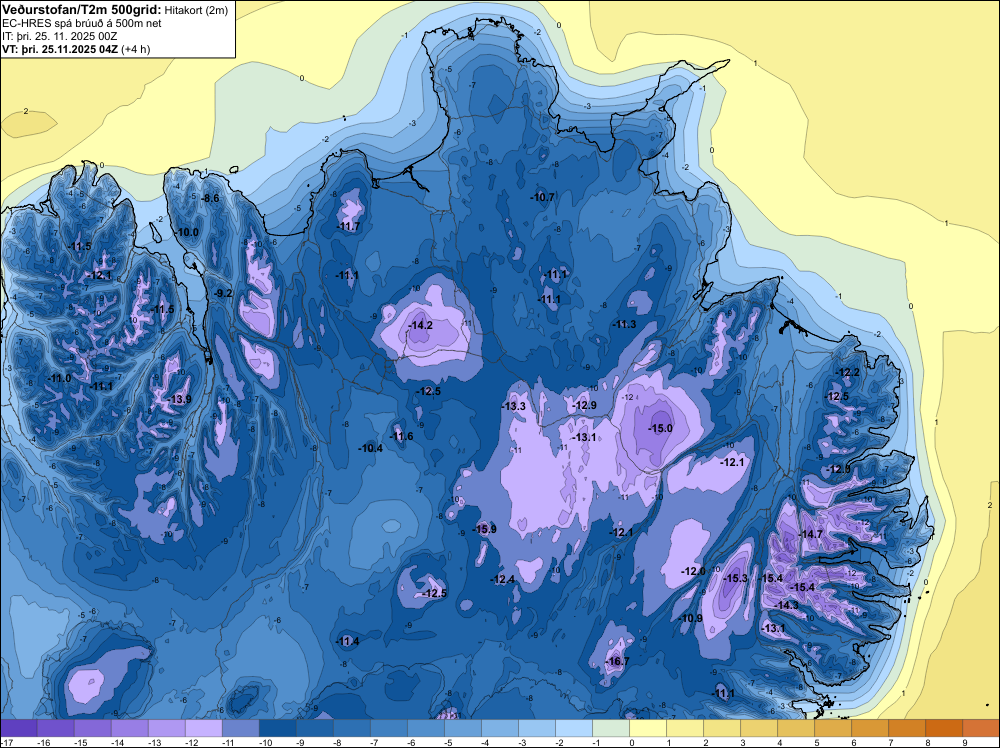Screen dimensions: 1000x748
Task: Click the -15.0 temperature value
Action: tap(660, 429)
